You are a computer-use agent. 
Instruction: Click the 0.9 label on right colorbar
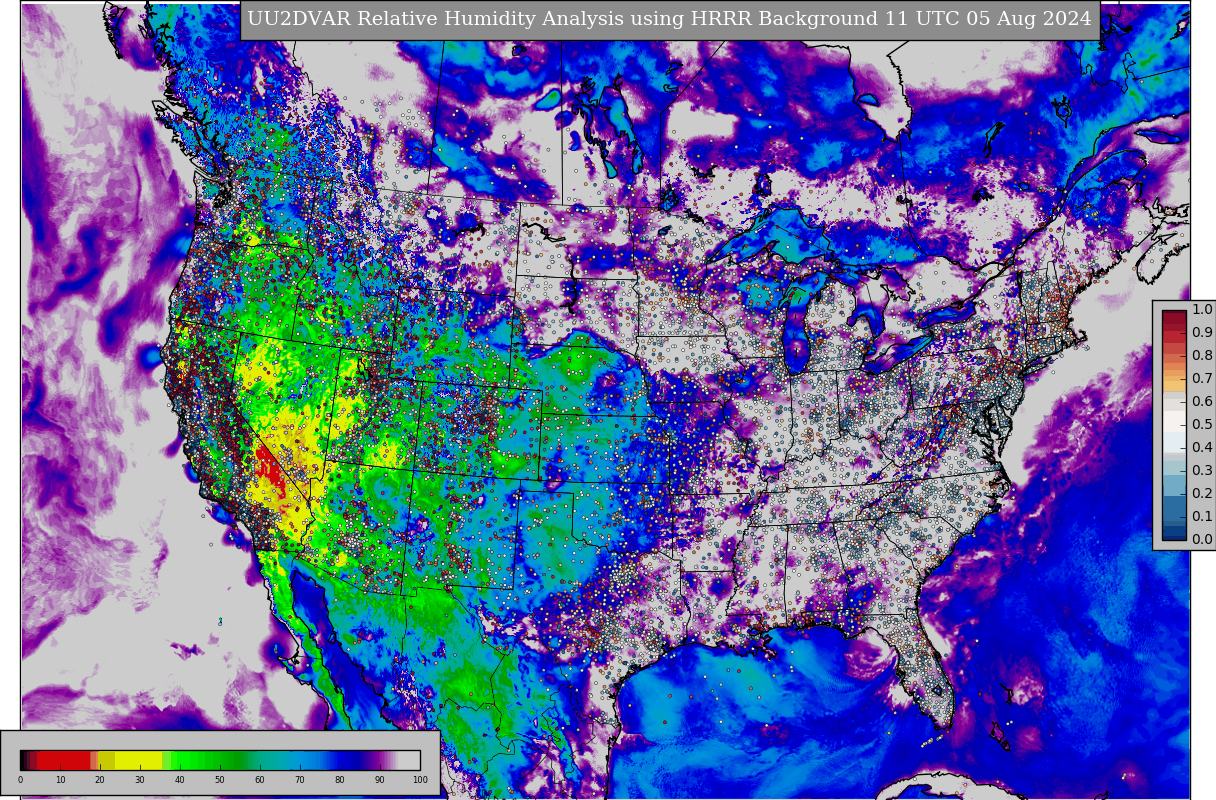(x=1202, y=332)
